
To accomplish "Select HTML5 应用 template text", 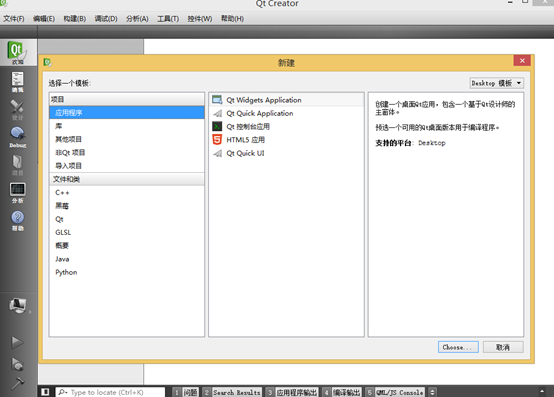I will click(246, 140).
